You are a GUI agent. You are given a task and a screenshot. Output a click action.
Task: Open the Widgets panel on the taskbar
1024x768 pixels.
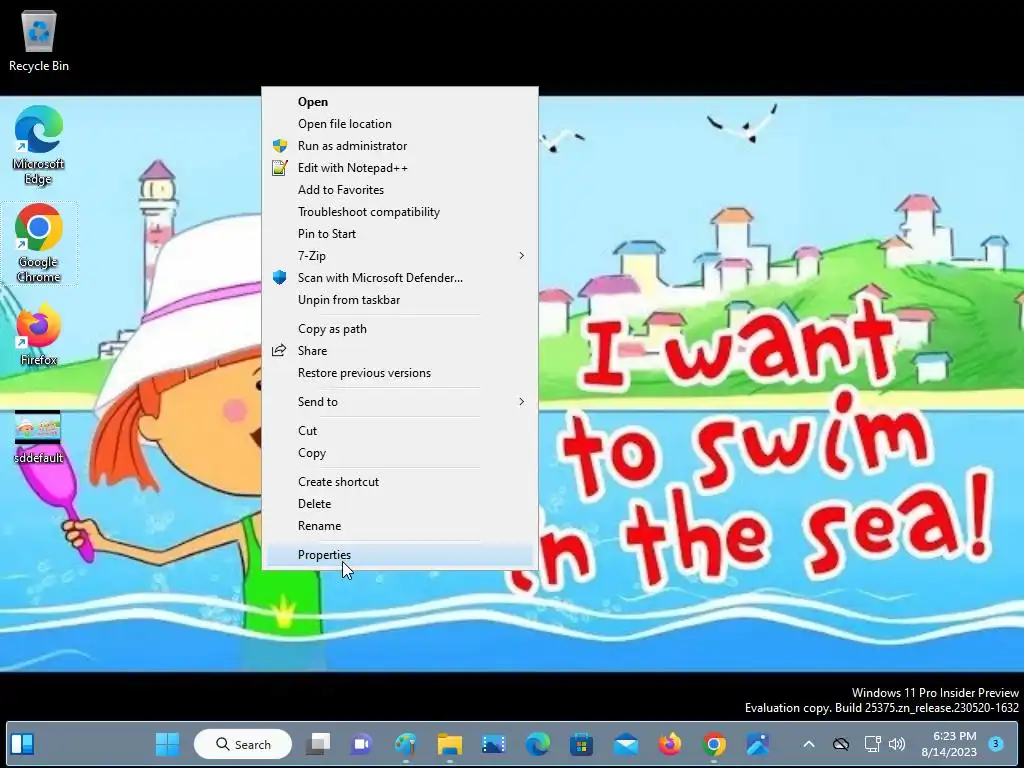tap(23, 744)
